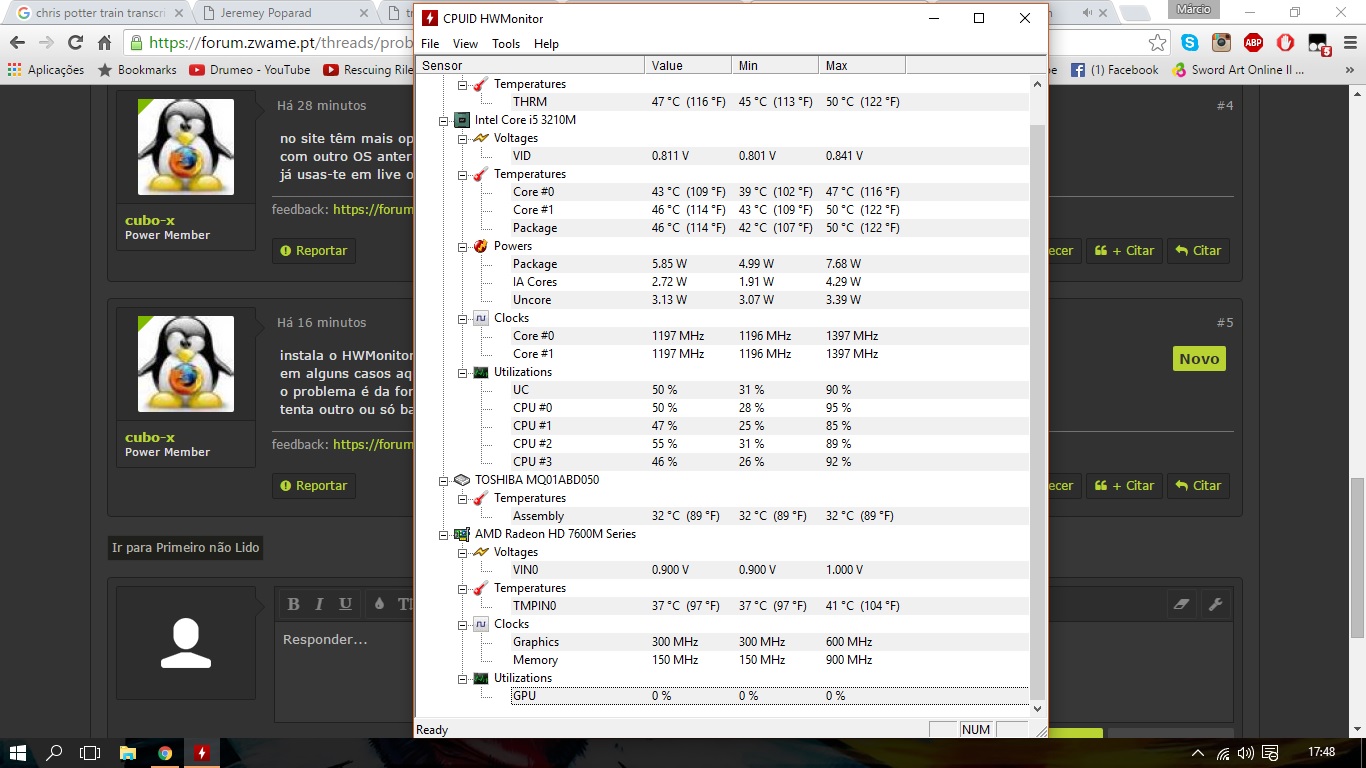Screen dimensions: 1366x768
Task: Click the Ir para Primeiro não Lido link
Action: pos(185,548)
